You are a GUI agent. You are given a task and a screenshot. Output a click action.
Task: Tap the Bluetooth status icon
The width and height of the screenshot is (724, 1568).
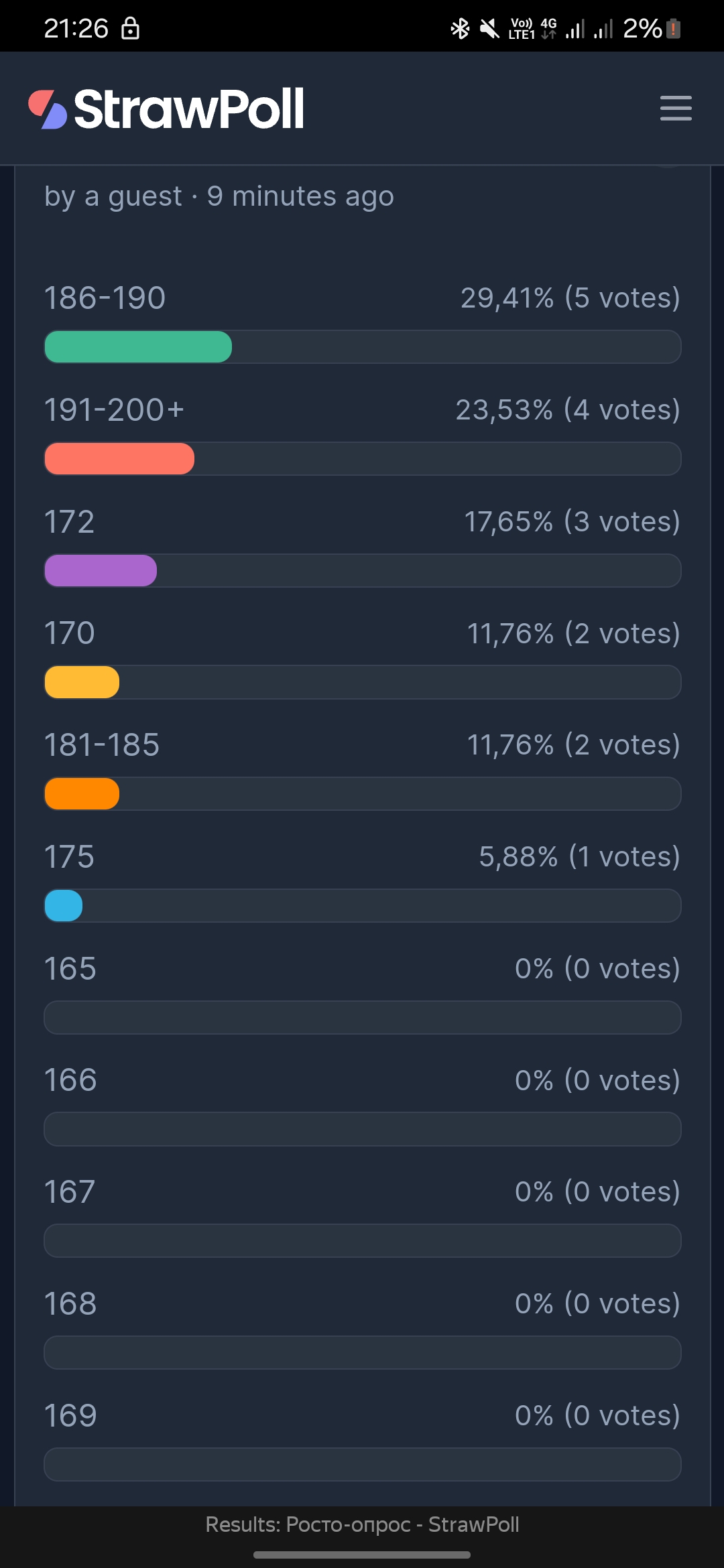coord(460,29)
